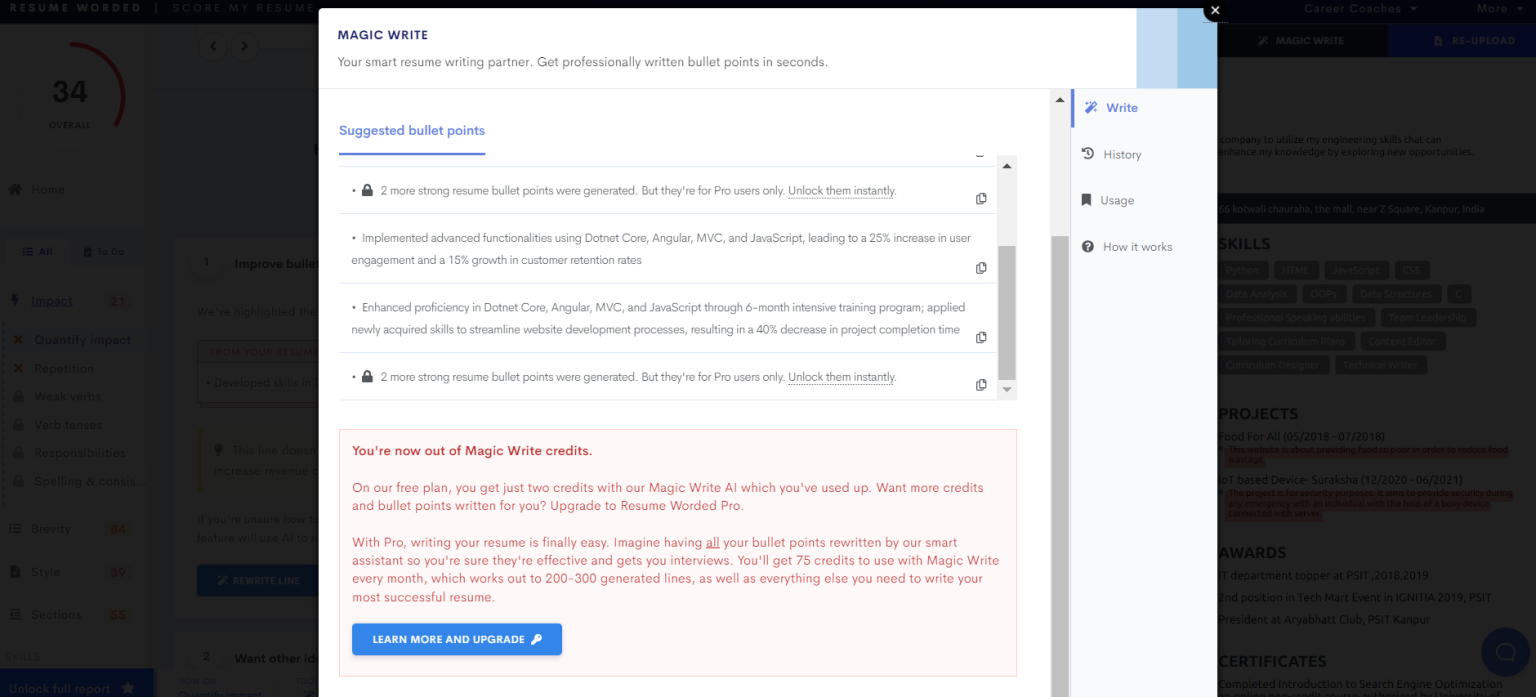Click the question mark icon beside How it works

(x=1088, y=246)
